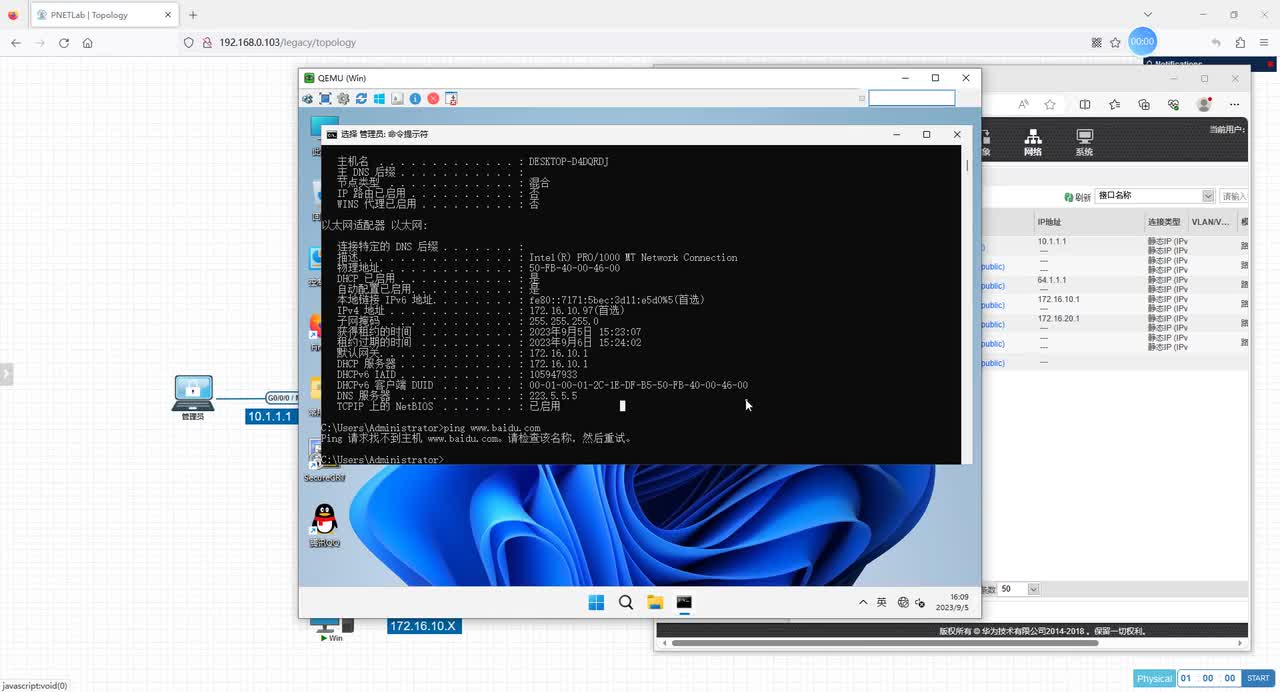Click browser back arrow

[16, 43]
